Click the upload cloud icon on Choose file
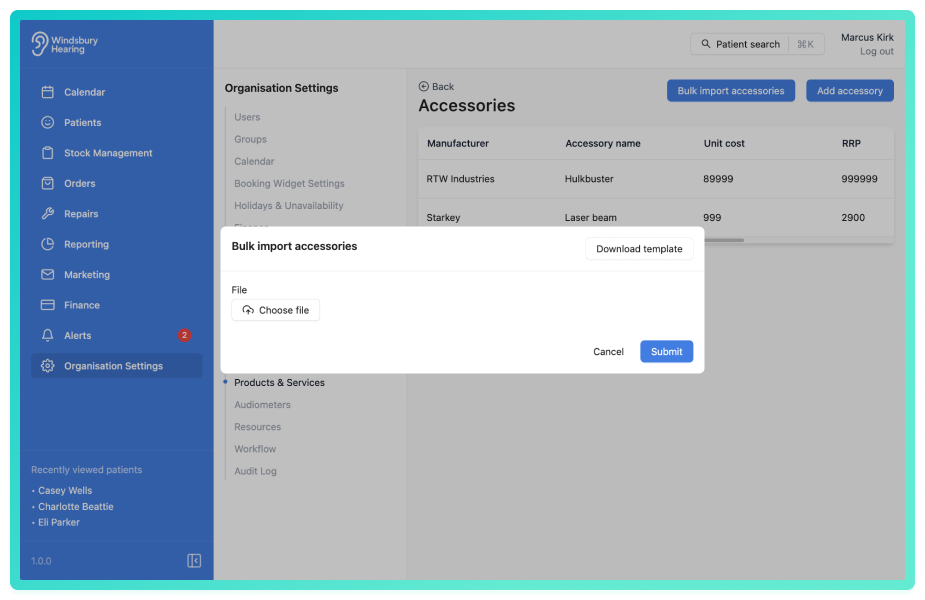This screenshot has height=600, width=925. point(248,310)
